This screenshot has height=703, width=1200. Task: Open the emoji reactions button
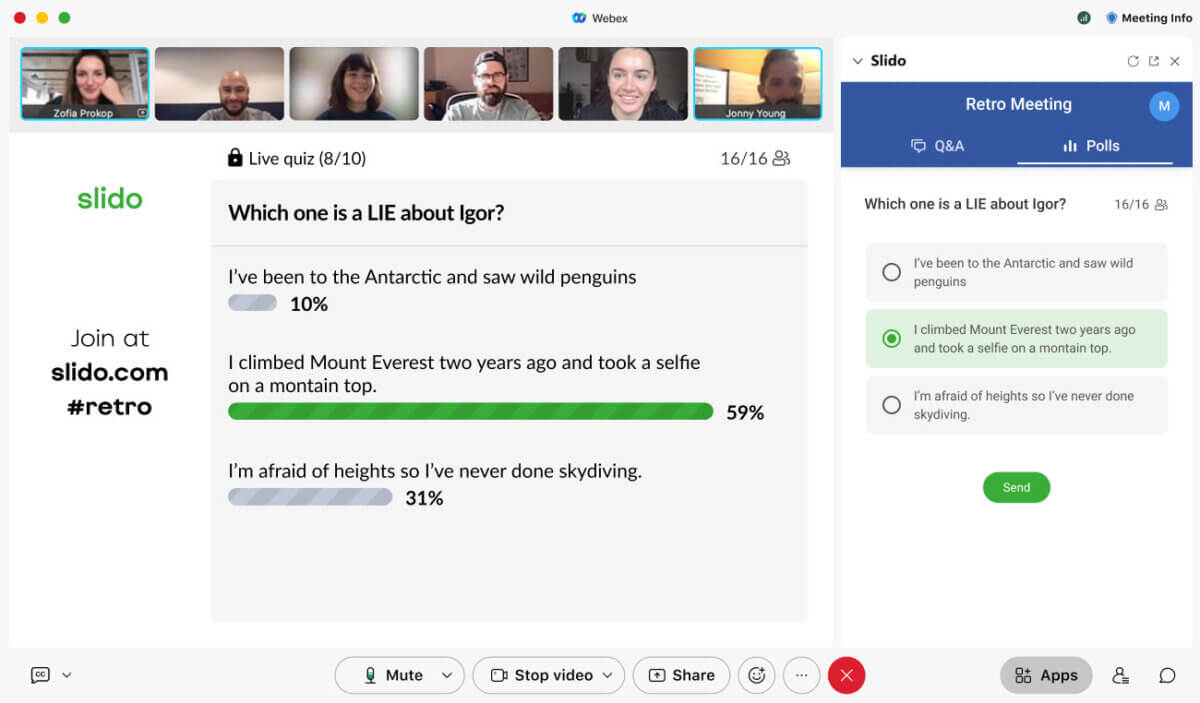756,675
